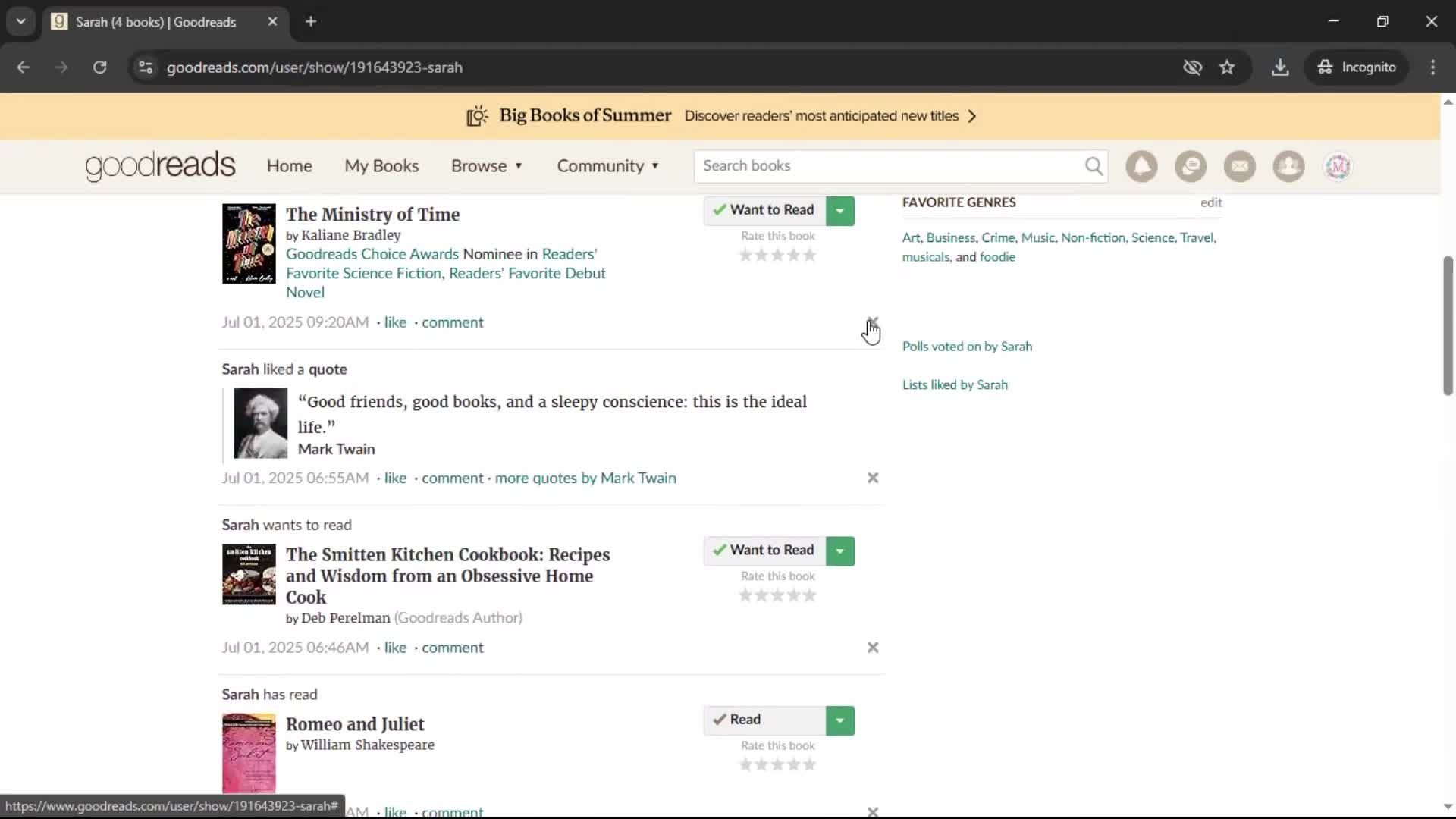Open Polls voted on by Sarah
This screenshot has height=819, width=1456.
pyautogui.click(x=967, y=347)
